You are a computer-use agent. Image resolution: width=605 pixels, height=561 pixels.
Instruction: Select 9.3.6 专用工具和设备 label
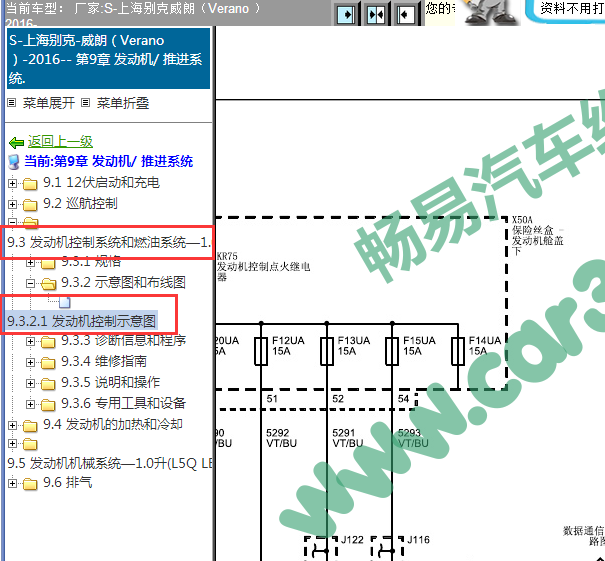tap(123, 403)
